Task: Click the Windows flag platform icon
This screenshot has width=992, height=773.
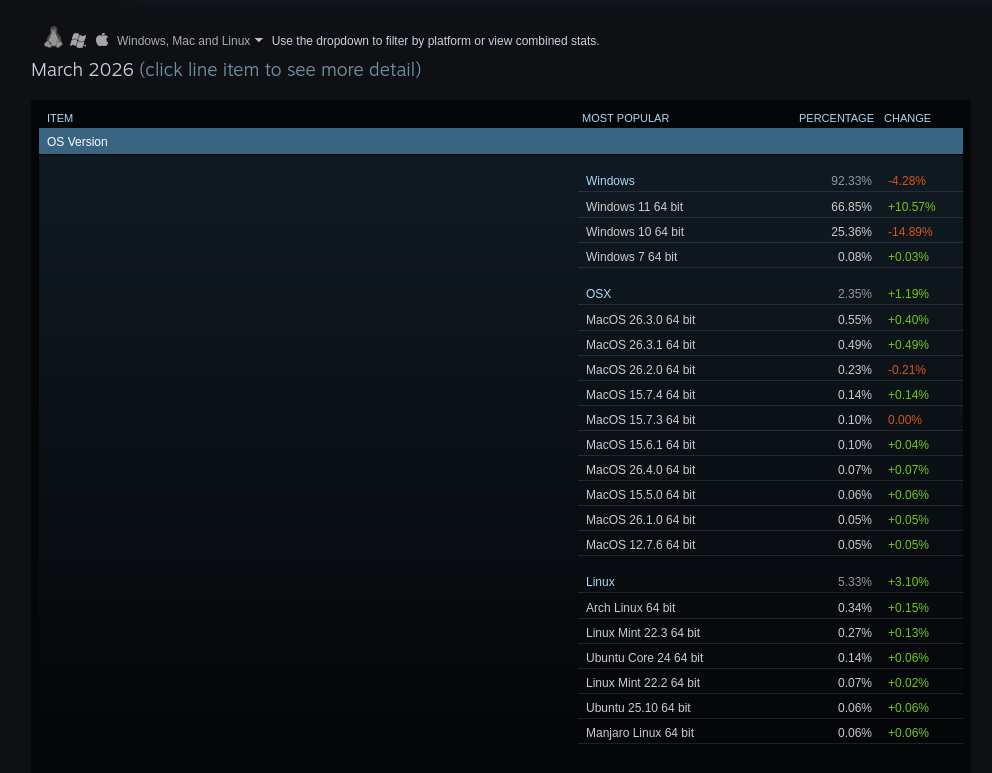Action: pos(78,40)
